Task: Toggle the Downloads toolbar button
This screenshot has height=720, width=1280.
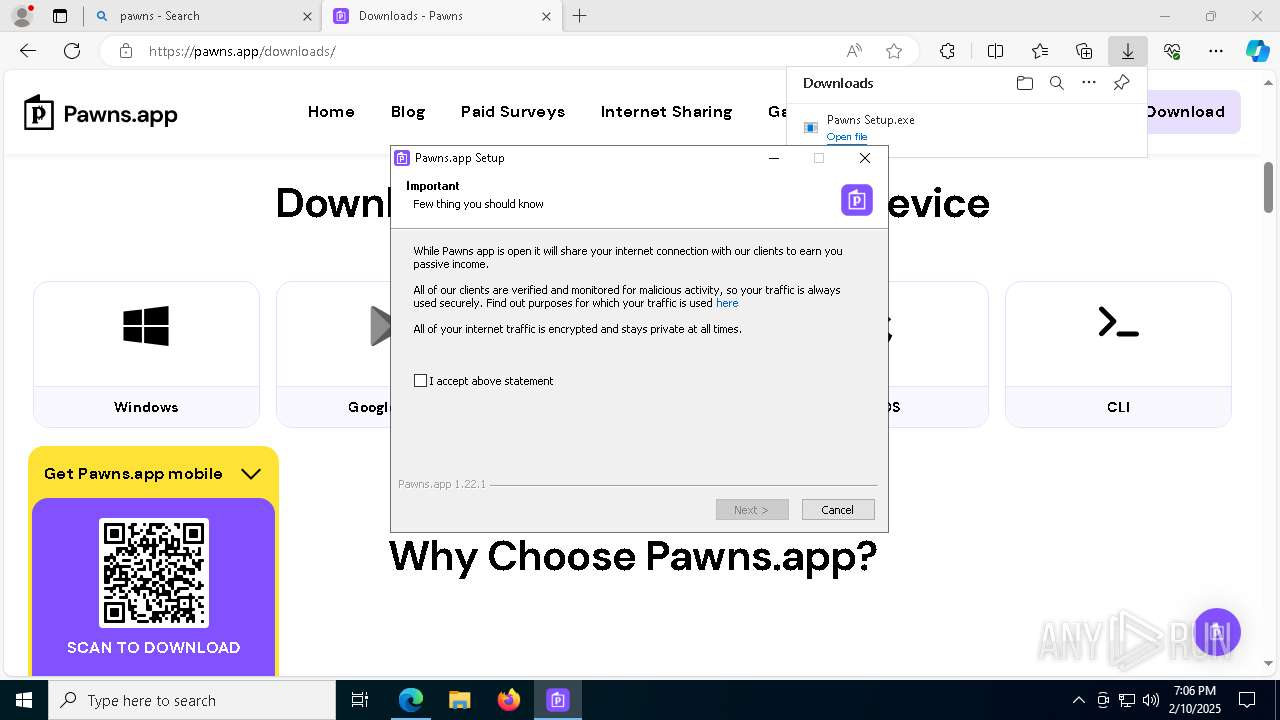Action: pos(1128,51)
